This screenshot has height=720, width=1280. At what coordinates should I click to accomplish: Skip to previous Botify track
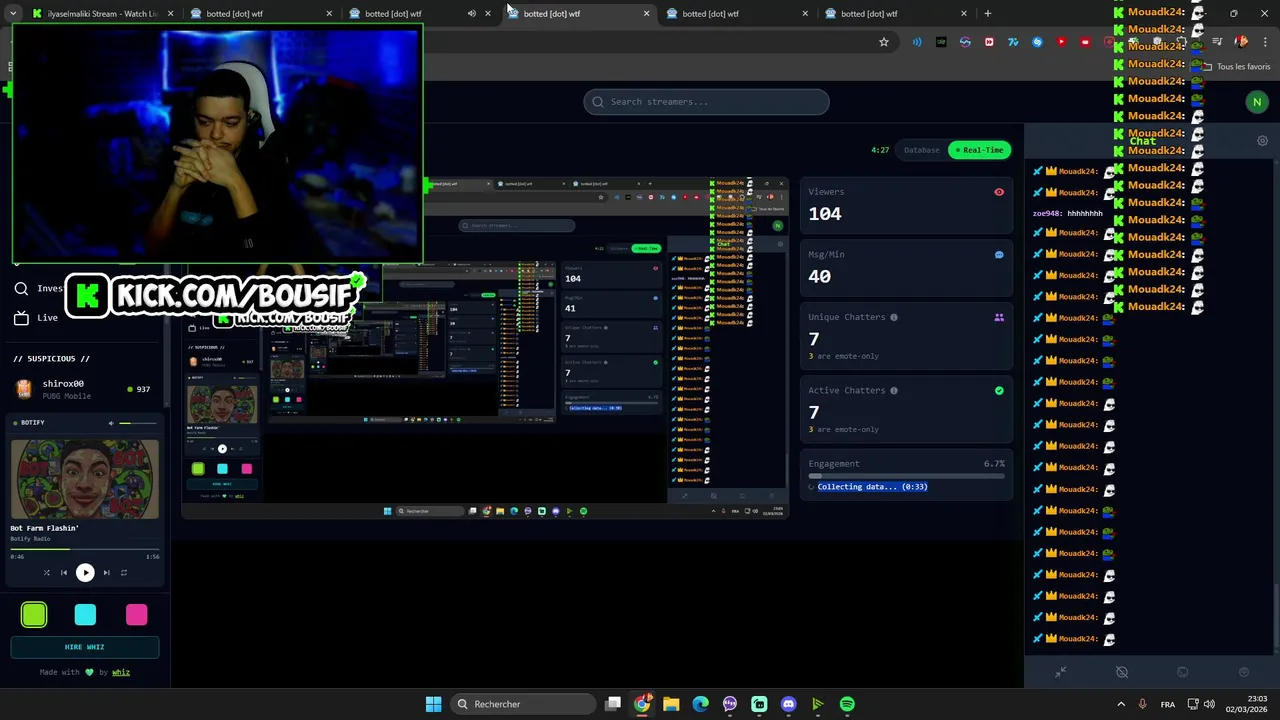coord(64,573)
